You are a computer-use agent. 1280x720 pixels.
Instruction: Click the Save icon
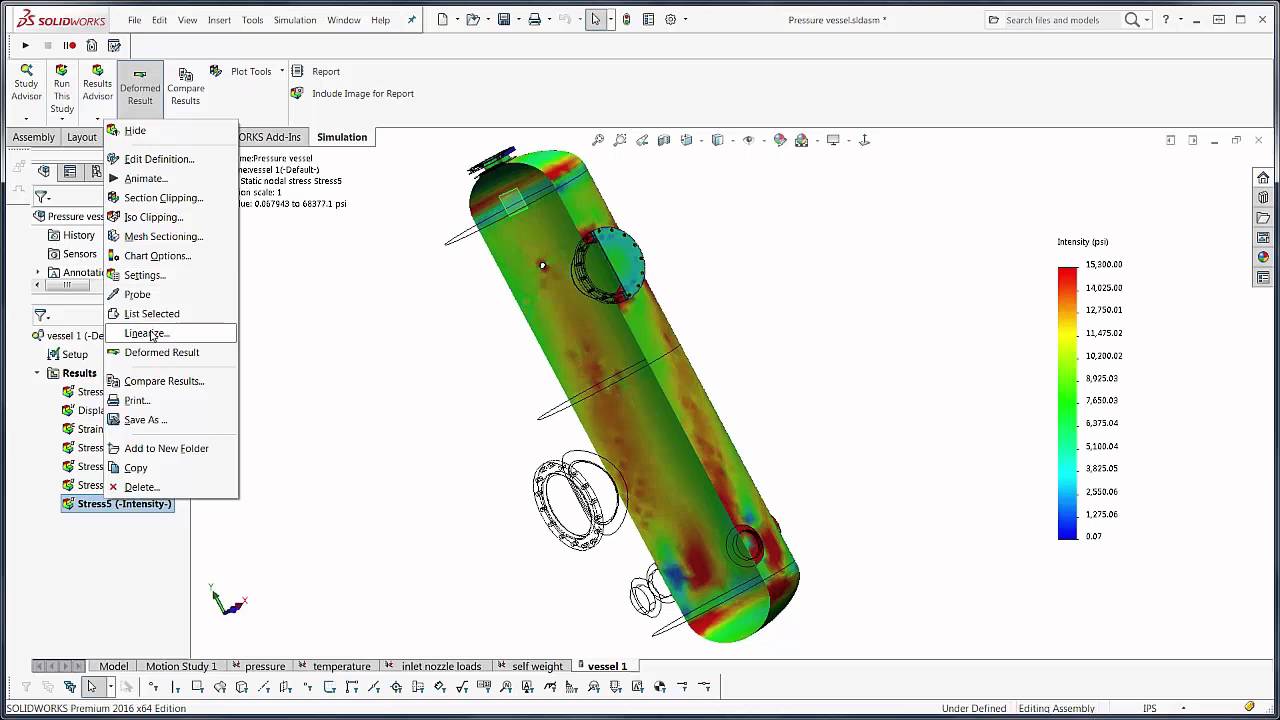[504, 19]
